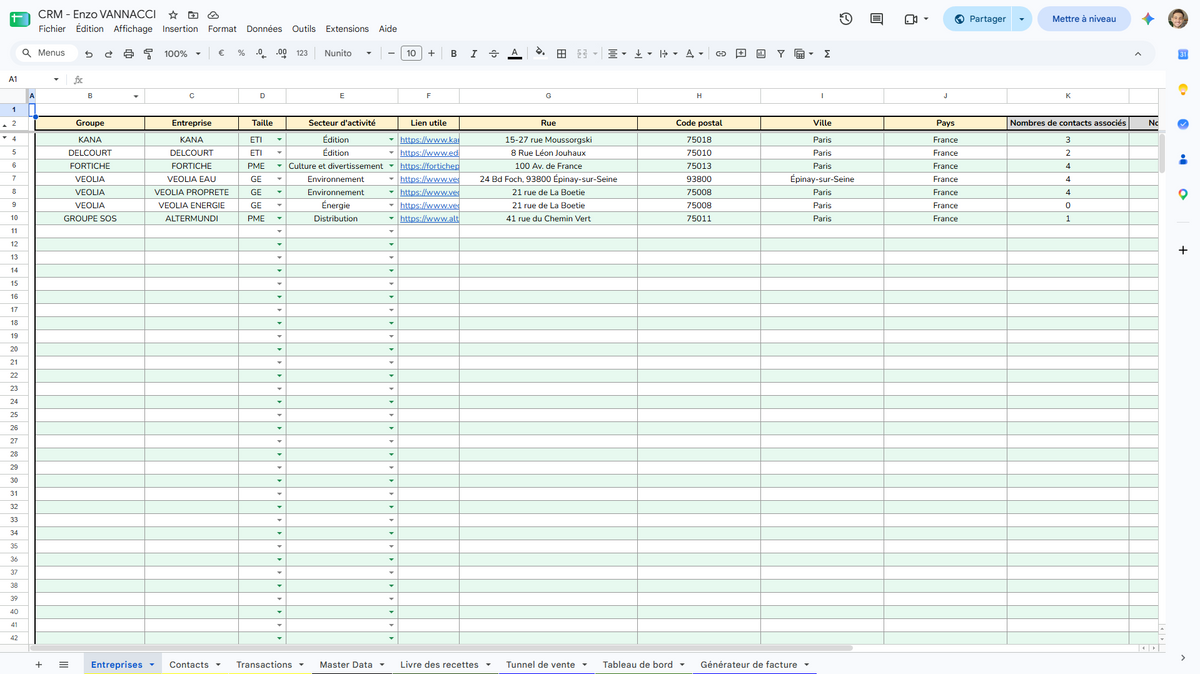The image size is (1200, 674).
Task: Open the KANA website link
Action: (429, 140)
